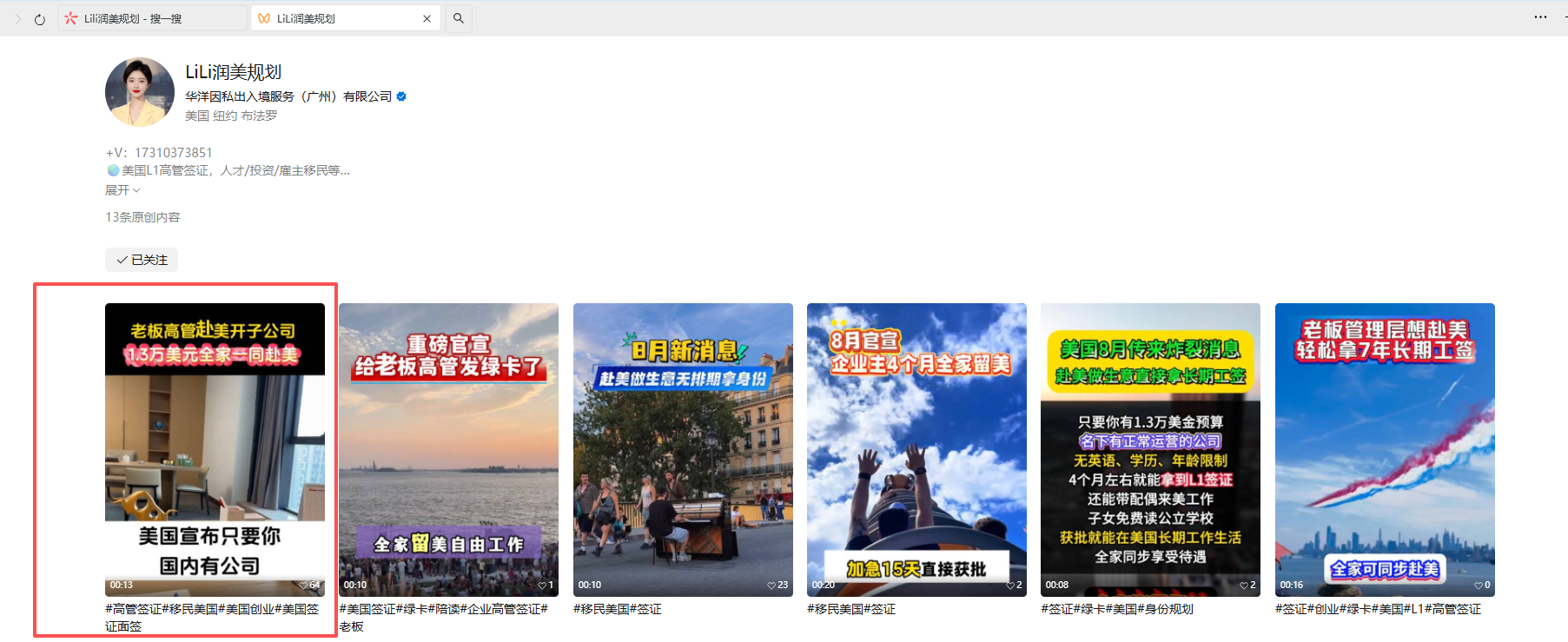1568x642 pixels.
Task: Click the account name LiLi润美规划
Action: (x=233, y=72)
